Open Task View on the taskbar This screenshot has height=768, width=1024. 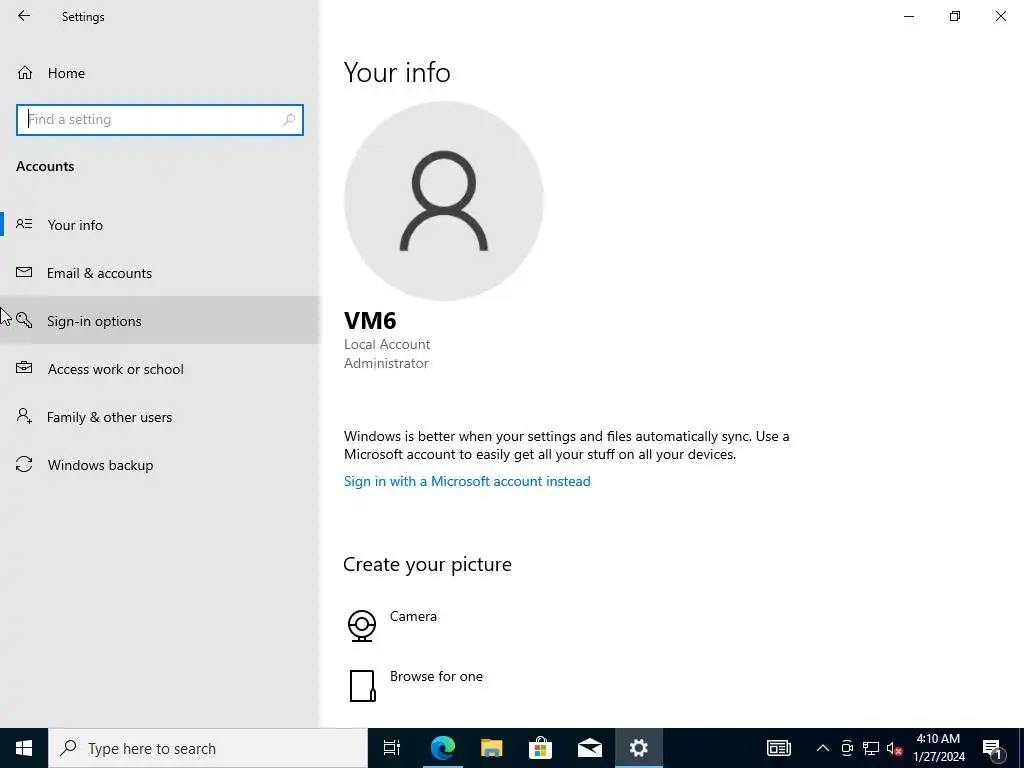tap(392, 748)
